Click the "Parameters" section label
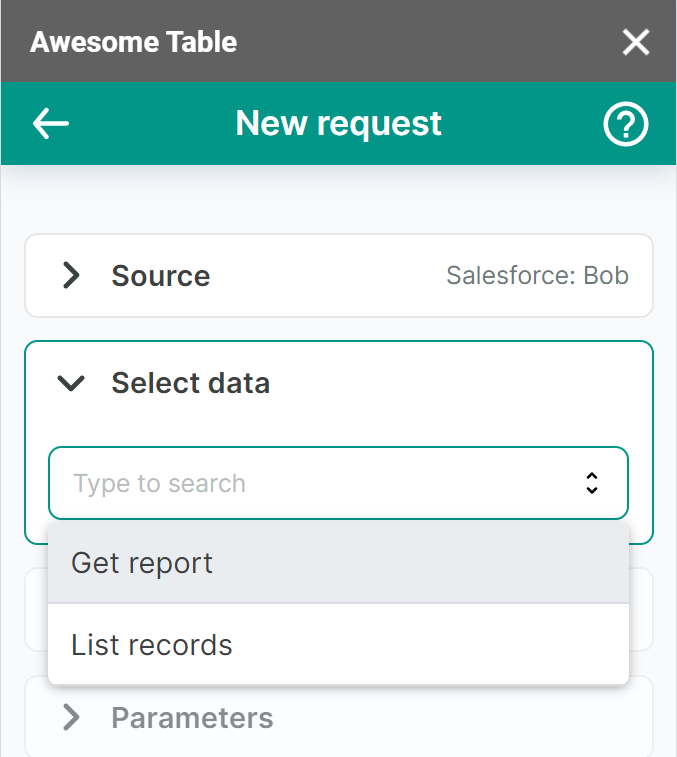677x757 pixels. [192, 717]
